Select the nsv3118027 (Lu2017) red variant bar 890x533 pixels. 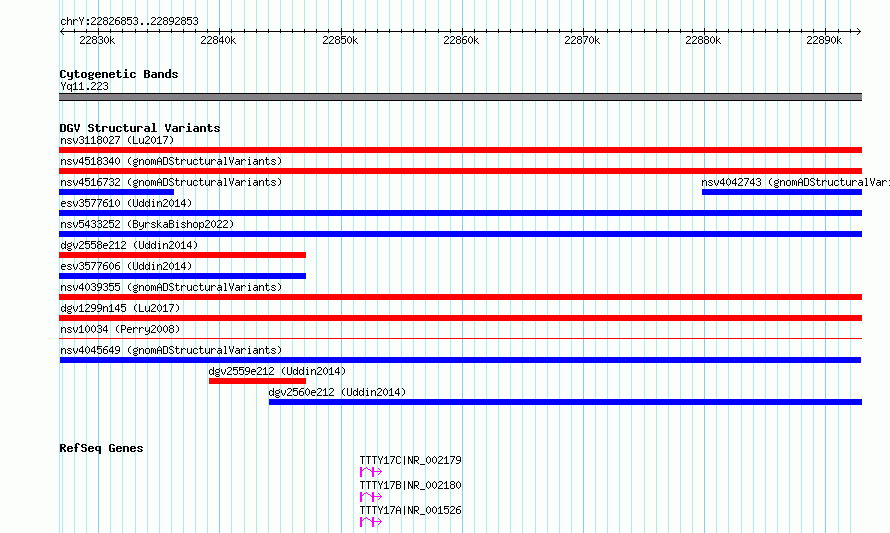pyautogui.click(x=460, y=150)
